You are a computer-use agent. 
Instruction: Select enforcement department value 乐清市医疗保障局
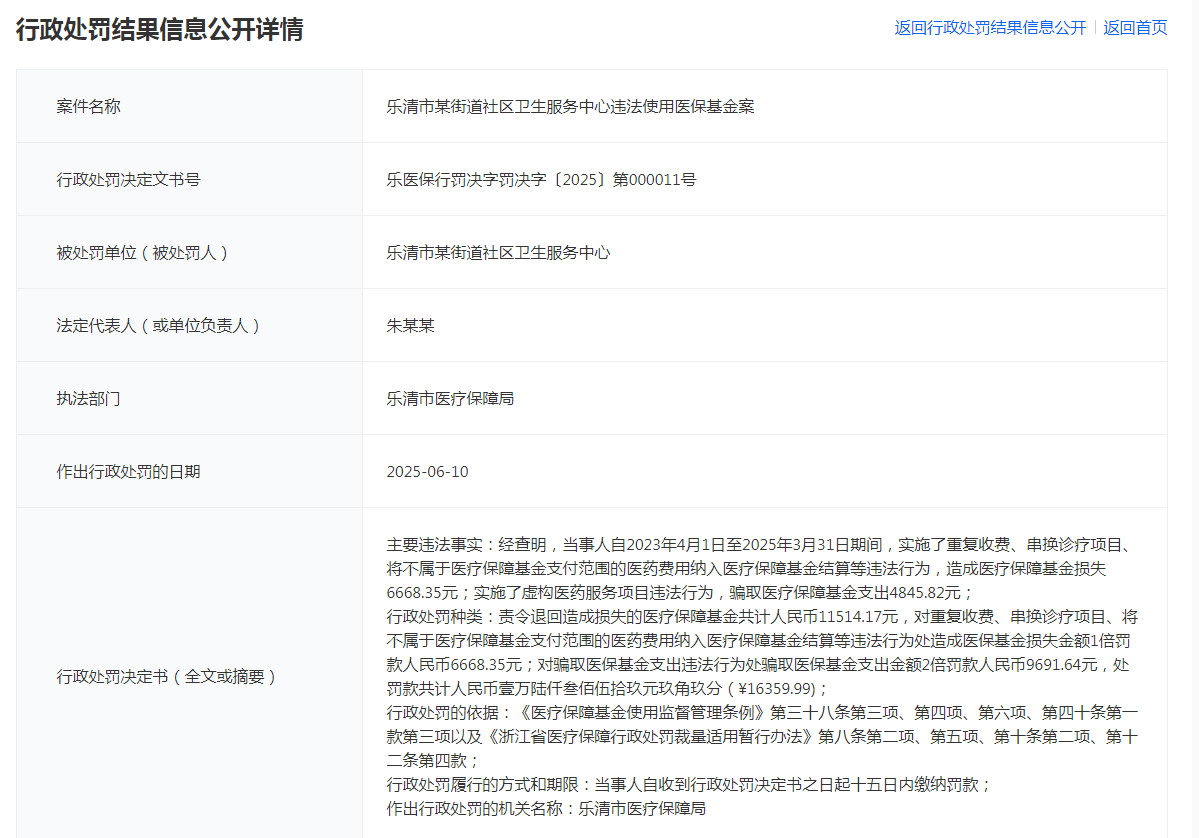[450, 398]
